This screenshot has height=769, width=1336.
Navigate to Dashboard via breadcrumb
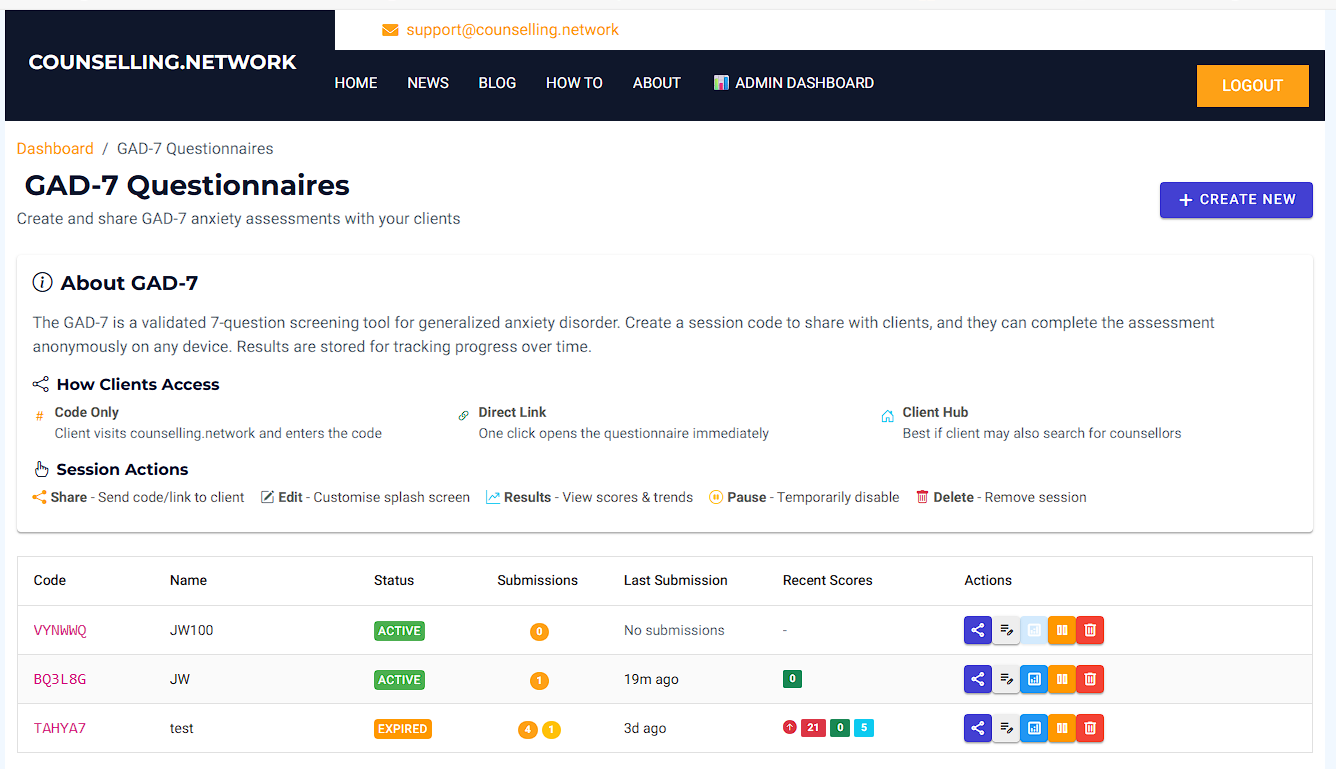point(55,148)
